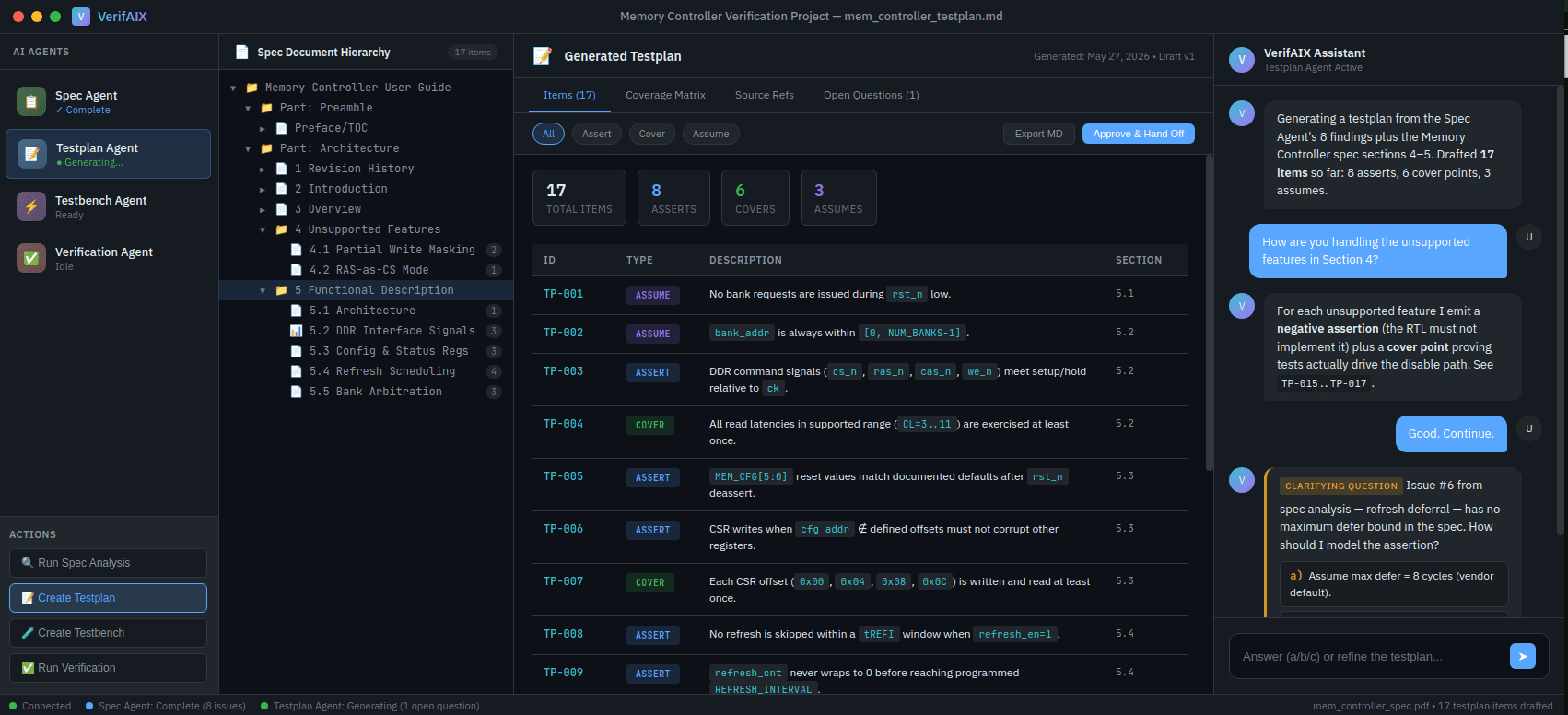Collapse the 5 Functional Description node
Screen dimensions: 1568x715
click(x=263, y=291)
